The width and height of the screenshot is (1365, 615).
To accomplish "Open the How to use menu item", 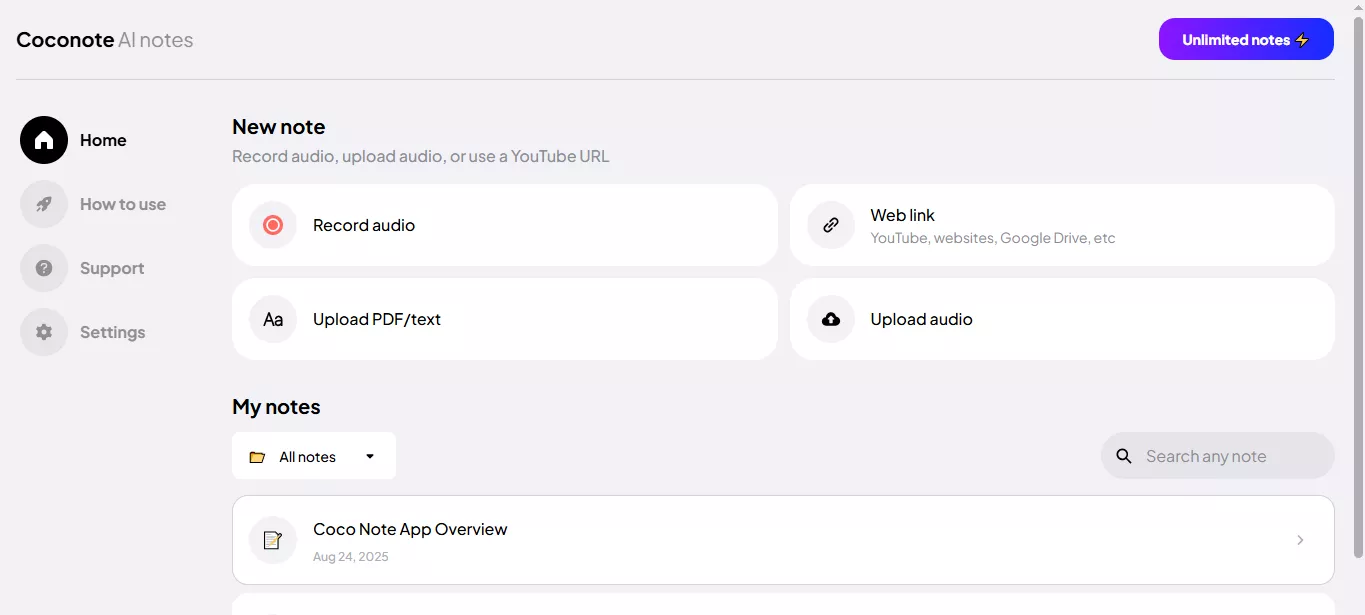I will [122, 204].
